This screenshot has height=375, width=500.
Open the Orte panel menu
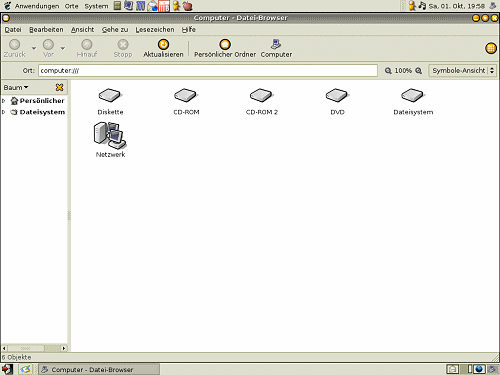[71, 6]
